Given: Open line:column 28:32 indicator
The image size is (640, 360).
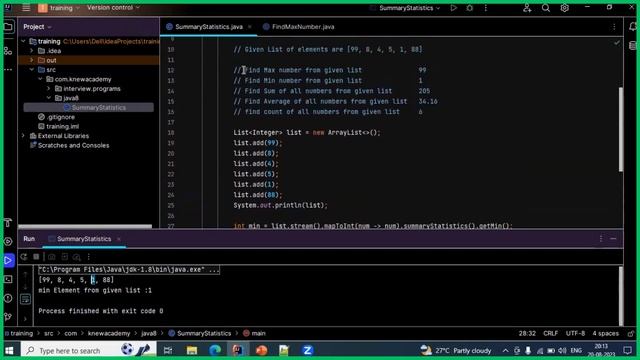Looking at the screenshot, I should point(527,333).
